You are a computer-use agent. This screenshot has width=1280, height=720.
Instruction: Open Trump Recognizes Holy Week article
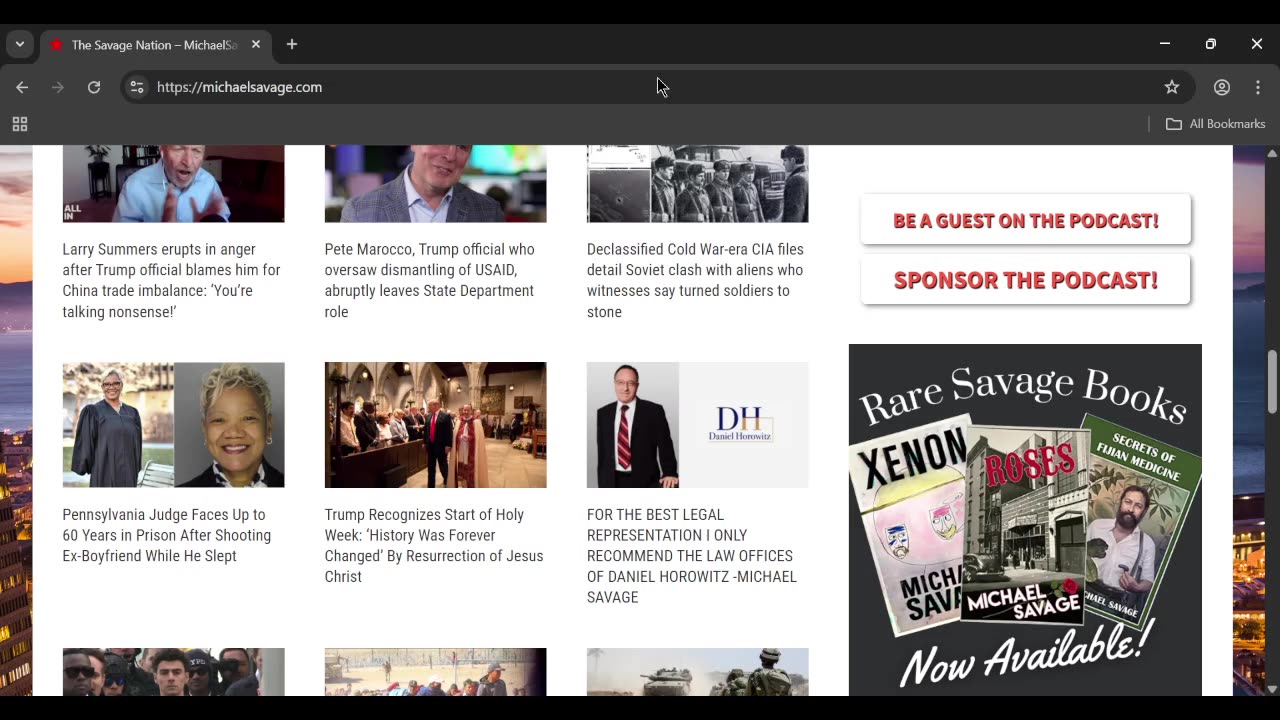[434, 545]
